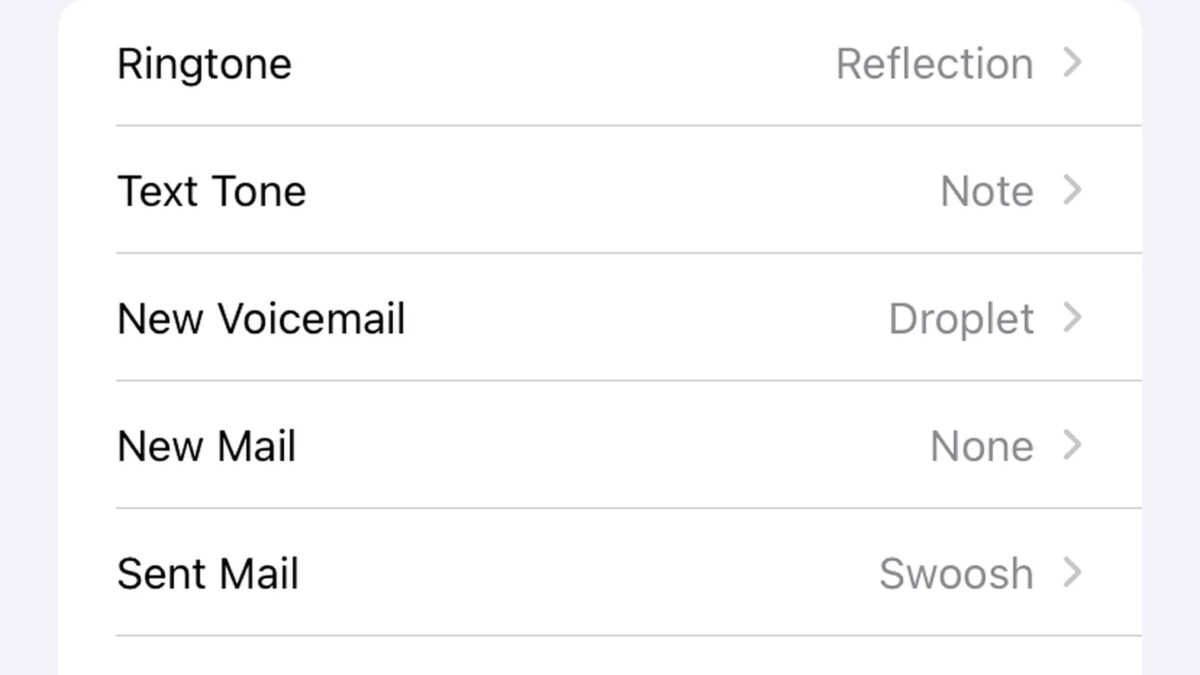Choose the New Voicemail label
Screen dimensions: 1200x675
pyautogui.click(x=261, y=319)
